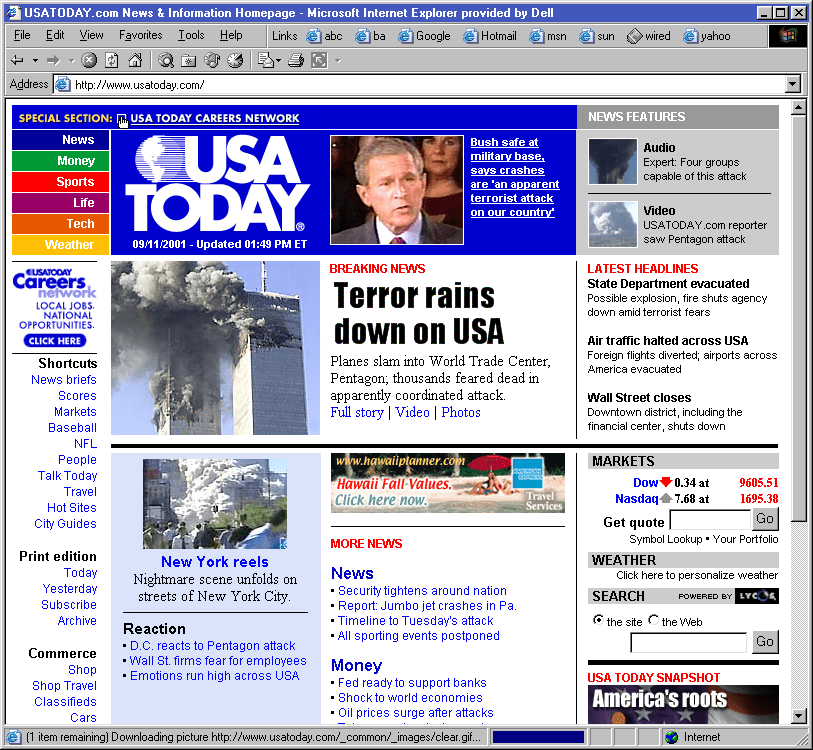The height and width of the screenshot is (750, 813).
Task: Open 'Security tightens around nation' link
Action: 422,591
